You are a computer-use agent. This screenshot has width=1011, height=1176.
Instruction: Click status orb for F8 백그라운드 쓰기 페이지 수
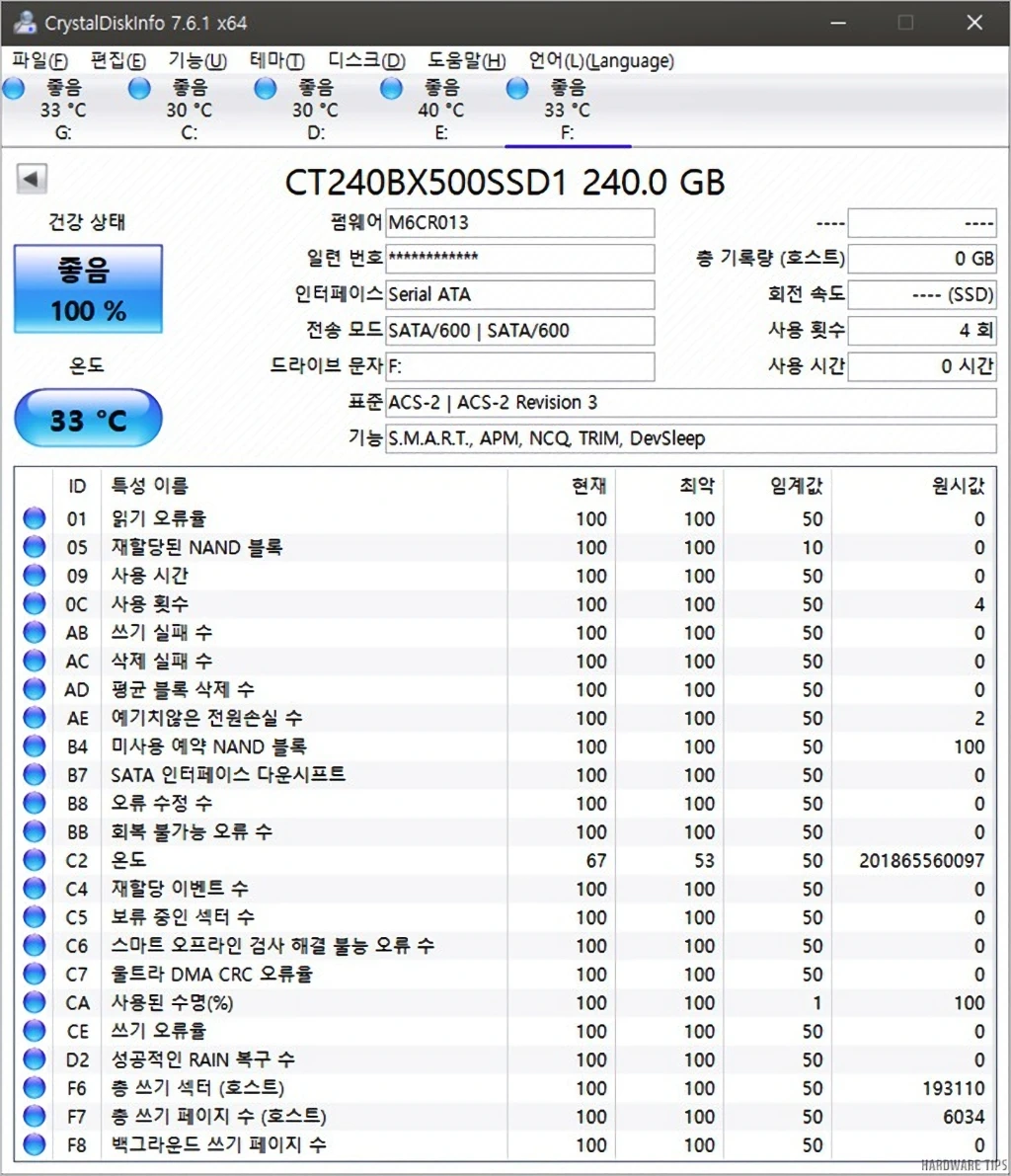click(34, 1145)
